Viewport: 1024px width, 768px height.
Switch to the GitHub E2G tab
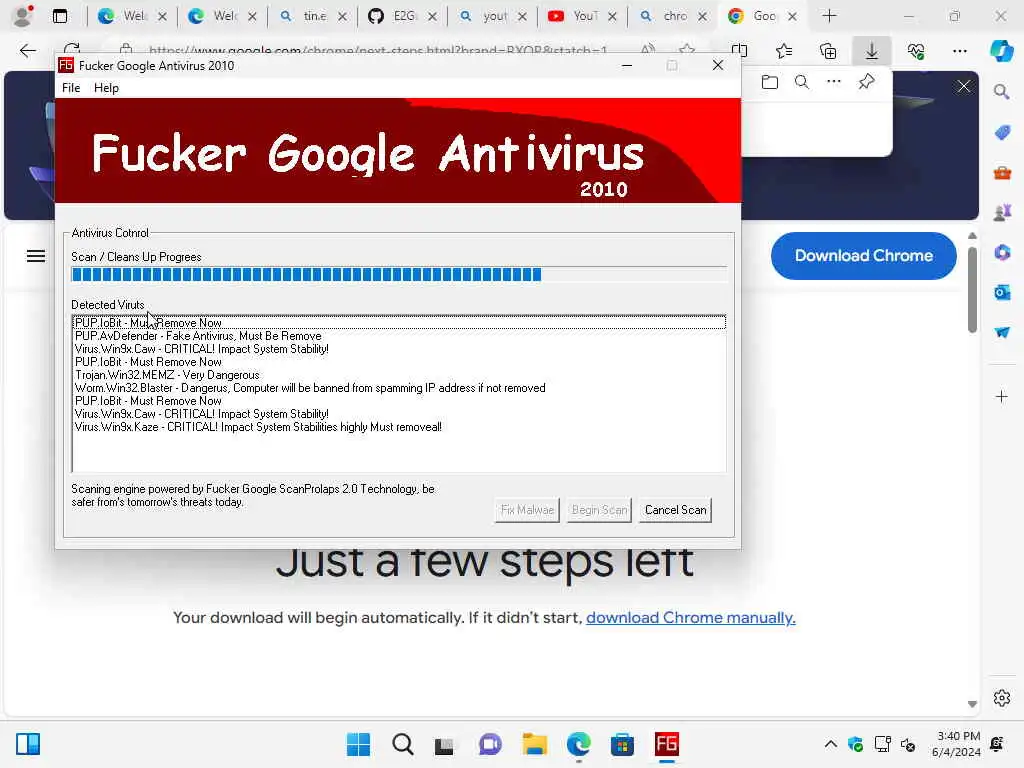(401, 16)
